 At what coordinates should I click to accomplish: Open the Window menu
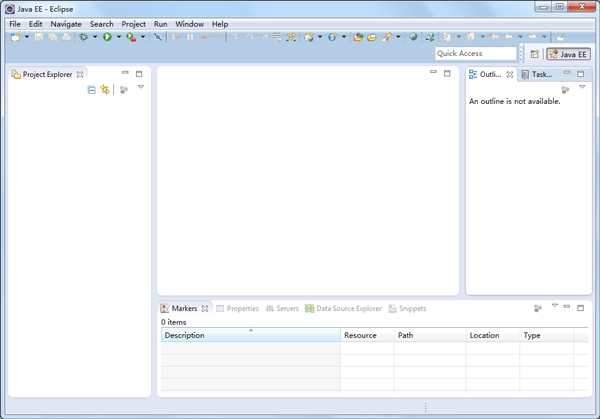tap(189, 24)
